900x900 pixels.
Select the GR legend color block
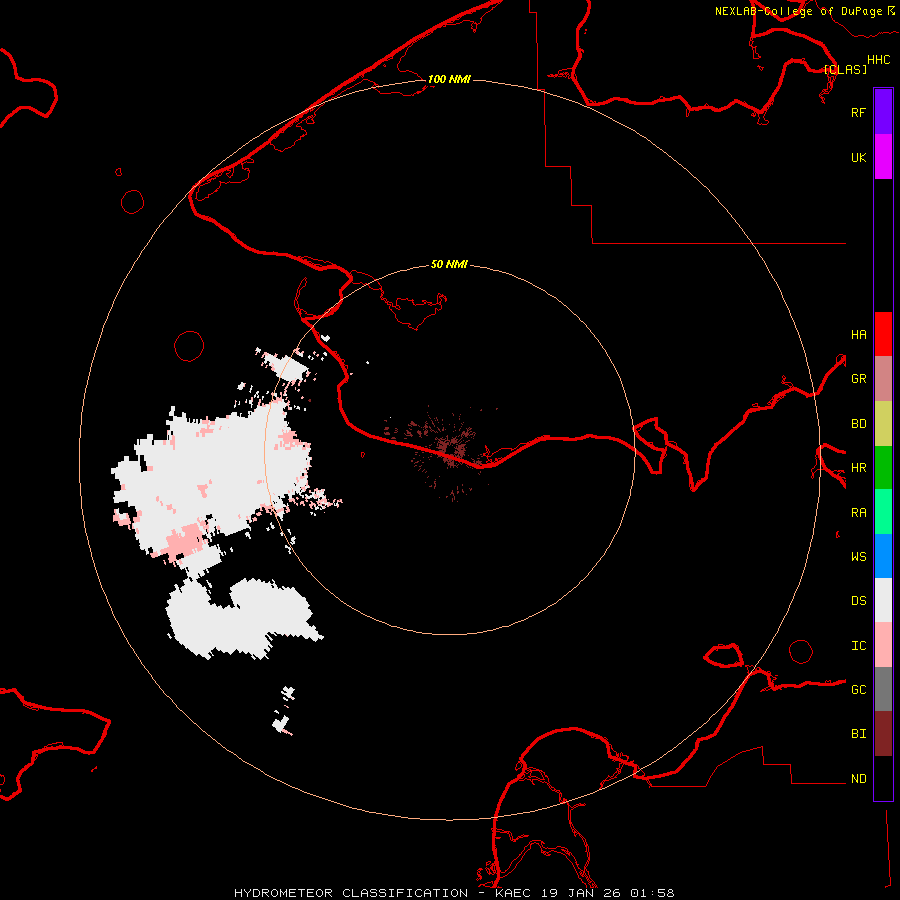click(x=883, y=378)
